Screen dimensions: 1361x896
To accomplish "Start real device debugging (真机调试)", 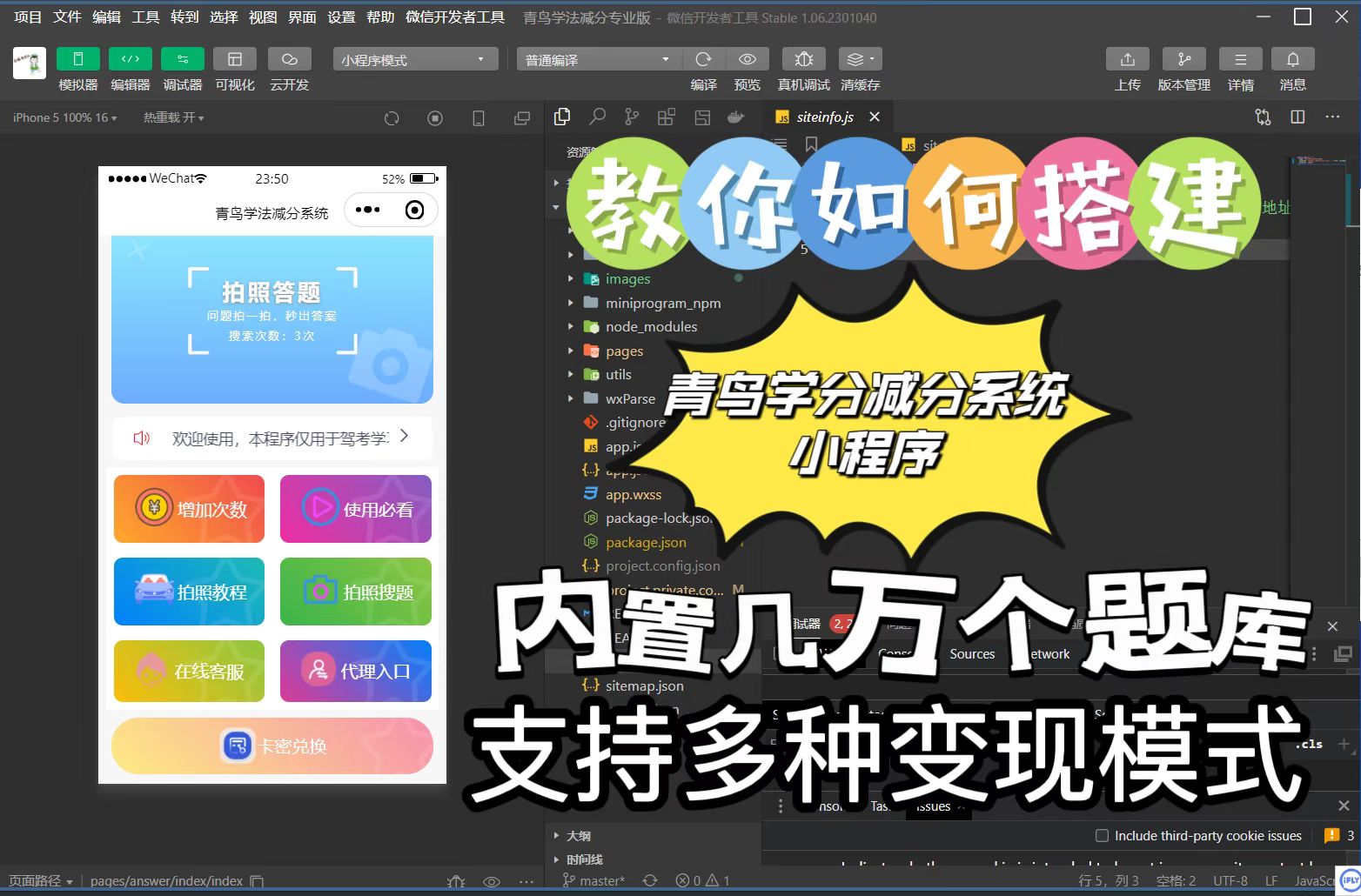I will (x=803, y=59).
